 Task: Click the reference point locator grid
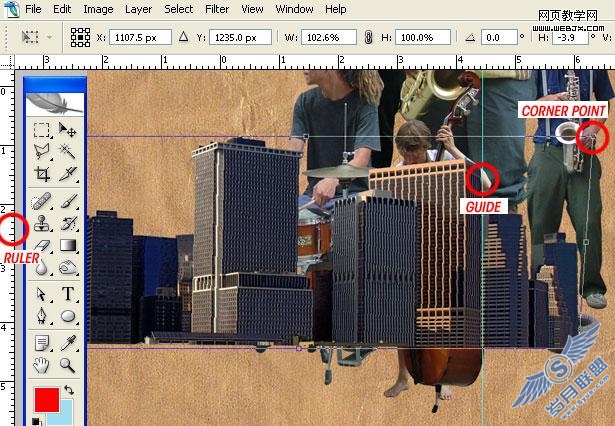coord(80,38)
